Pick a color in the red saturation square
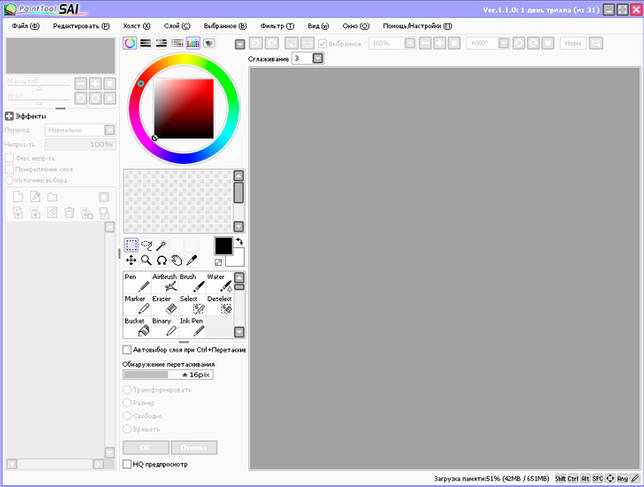The image size is (644, 487). pyautogui.click(x=184, y=109)
